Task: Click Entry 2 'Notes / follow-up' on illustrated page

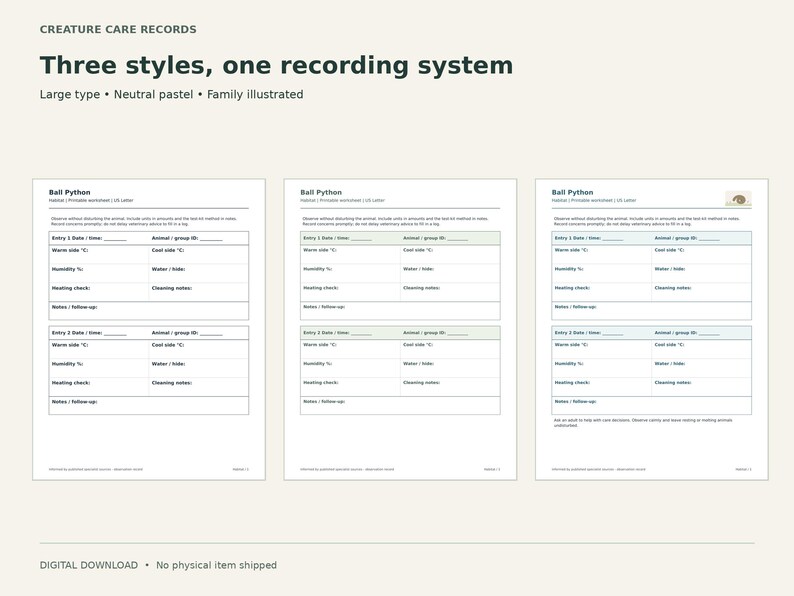Action: click(x=652, y=406)
